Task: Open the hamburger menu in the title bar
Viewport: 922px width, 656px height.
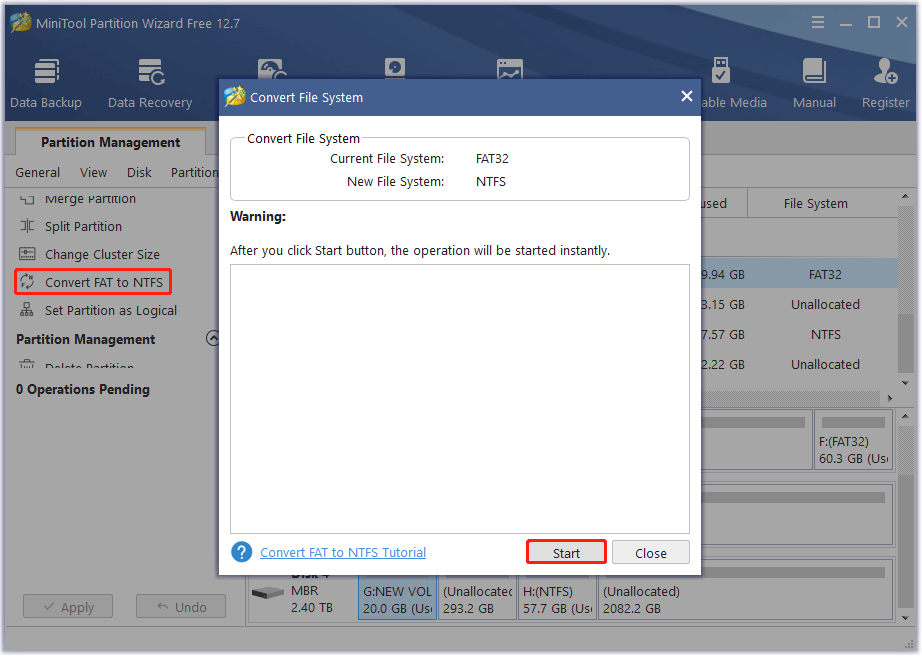Action: pos(817,22)
